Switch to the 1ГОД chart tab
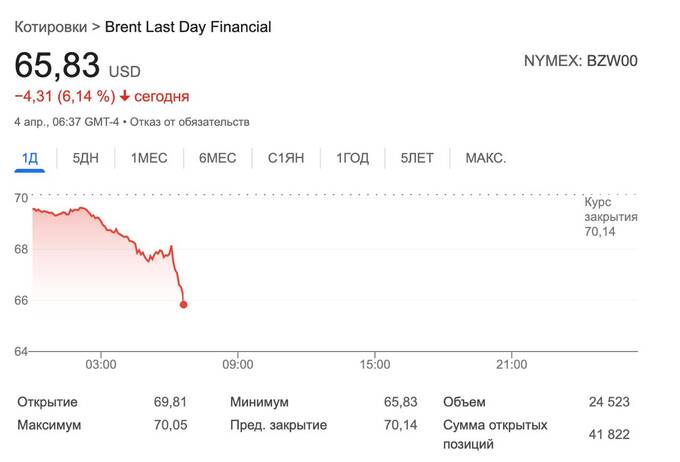Image resolution: width=680 pixels, height=462 pixels. (352, 158)
